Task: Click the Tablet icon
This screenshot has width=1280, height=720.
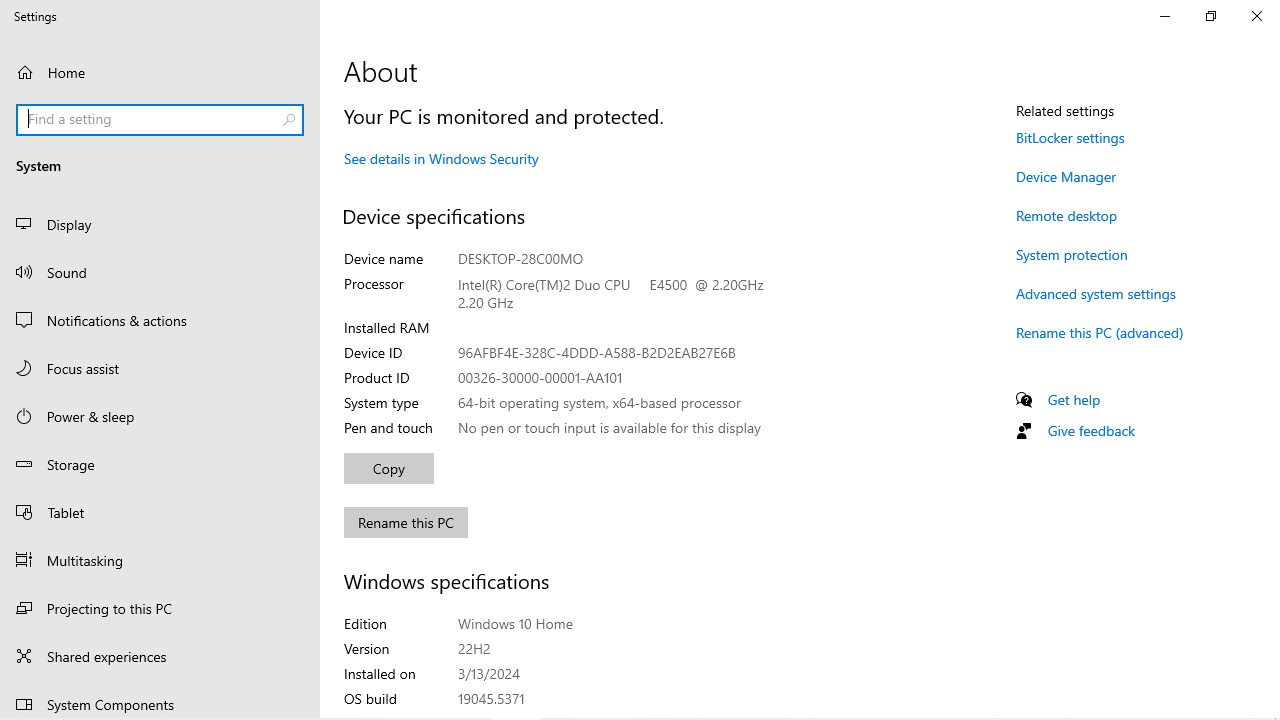Action: coord(25,513)
